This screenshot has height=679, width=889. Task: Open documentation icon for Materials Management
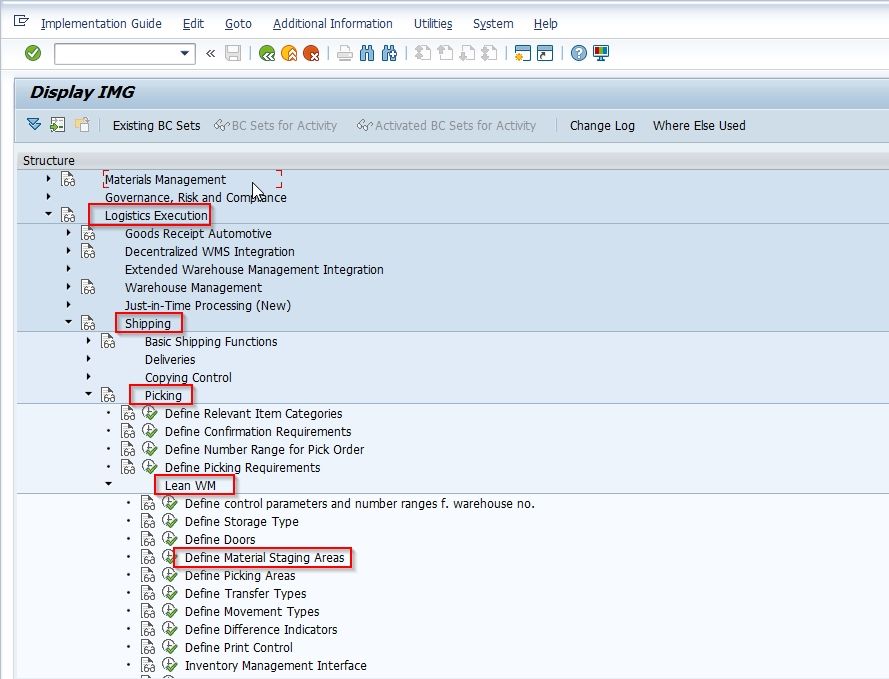(x=68, y=180)
